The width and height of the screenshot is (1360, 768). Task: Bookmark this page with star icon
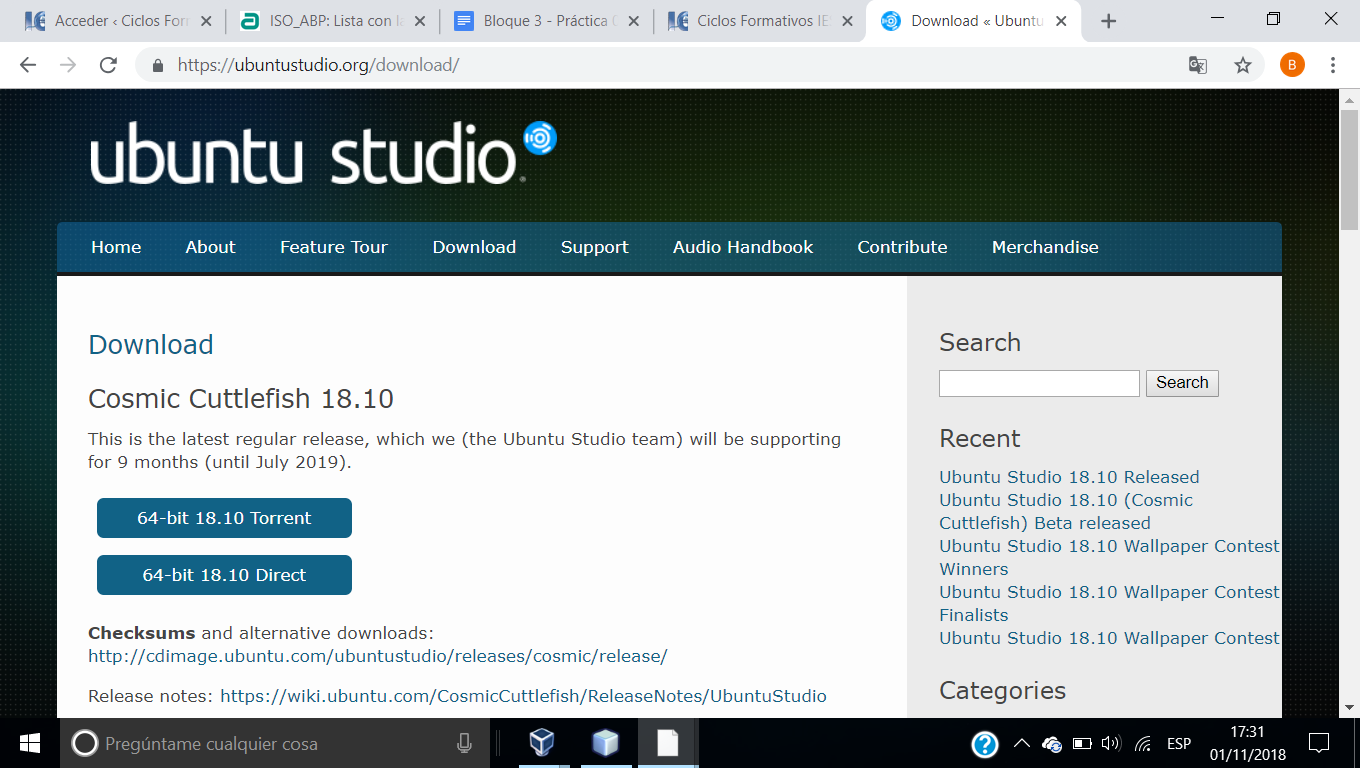[x=1242, y=65]
